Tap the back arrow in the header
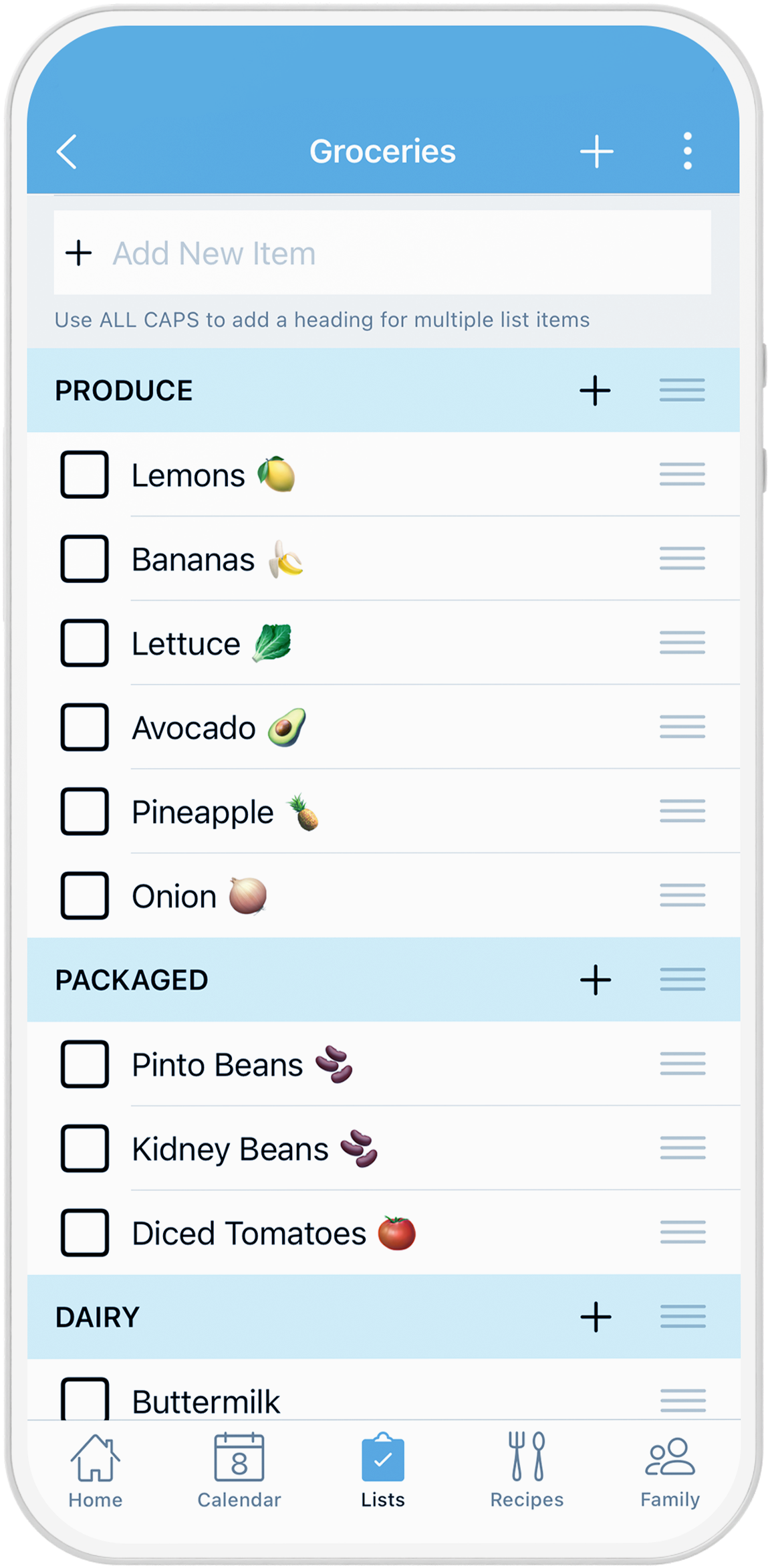This screenshot has height=1568, width=770. (67, 152)
